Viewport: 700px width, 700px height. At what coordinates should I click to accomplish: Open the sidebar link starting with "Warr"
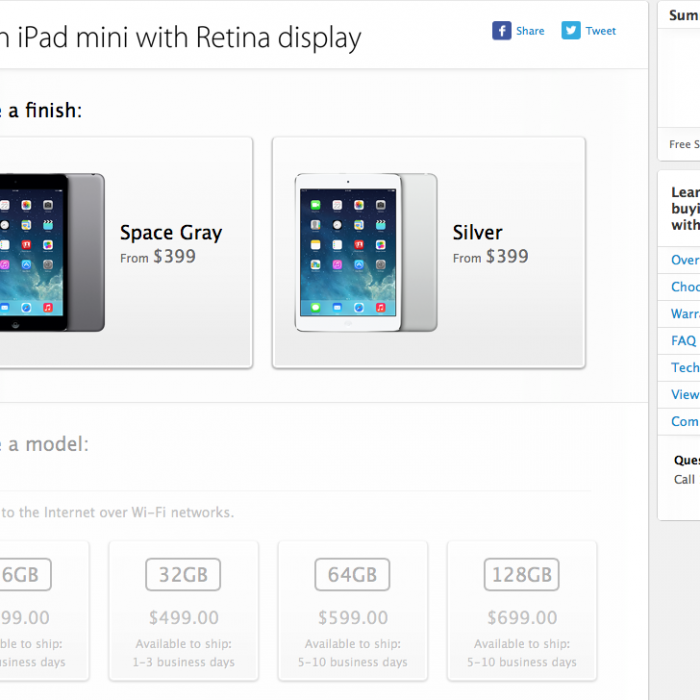click(x=684, y=314)
